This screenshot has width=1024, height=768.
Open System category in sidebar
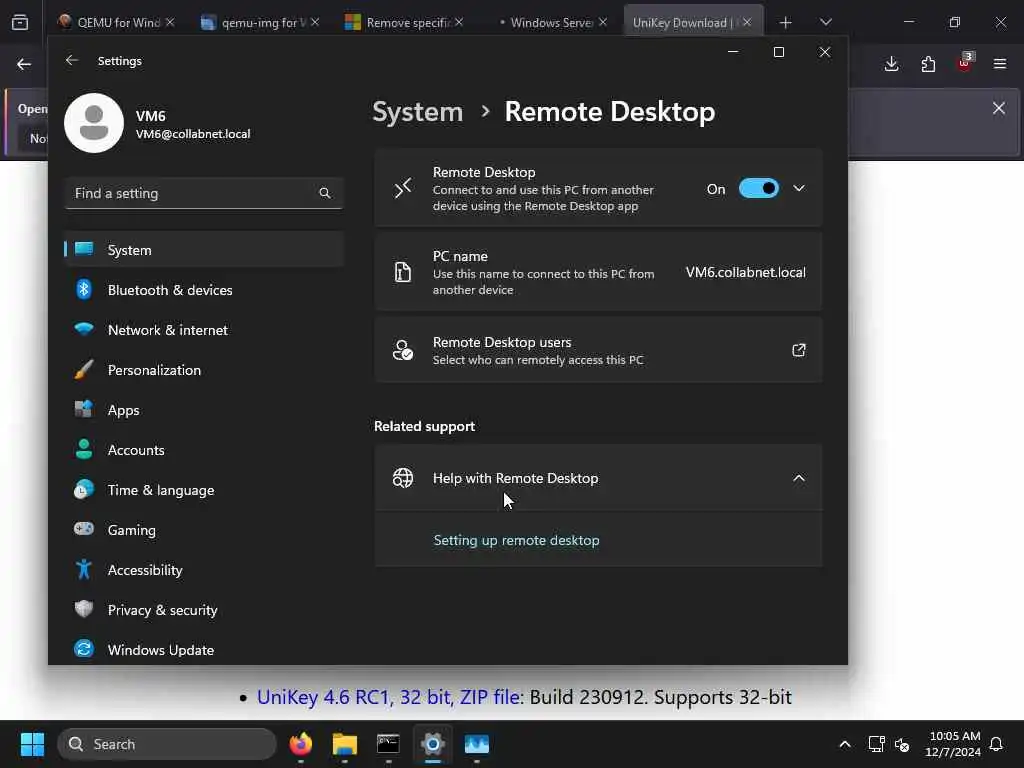[204, 250]
